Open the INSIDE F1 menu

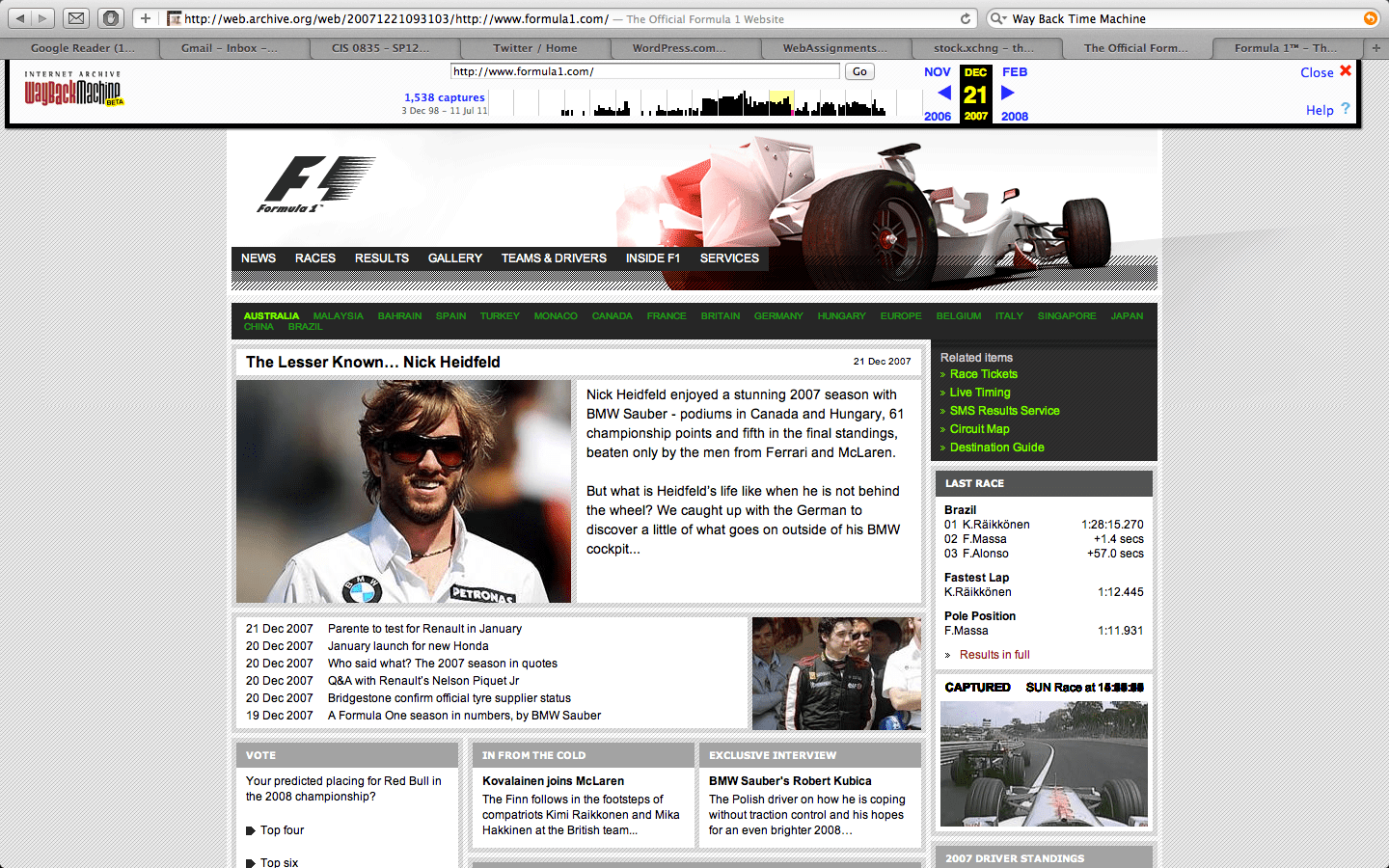coord(653,258)
